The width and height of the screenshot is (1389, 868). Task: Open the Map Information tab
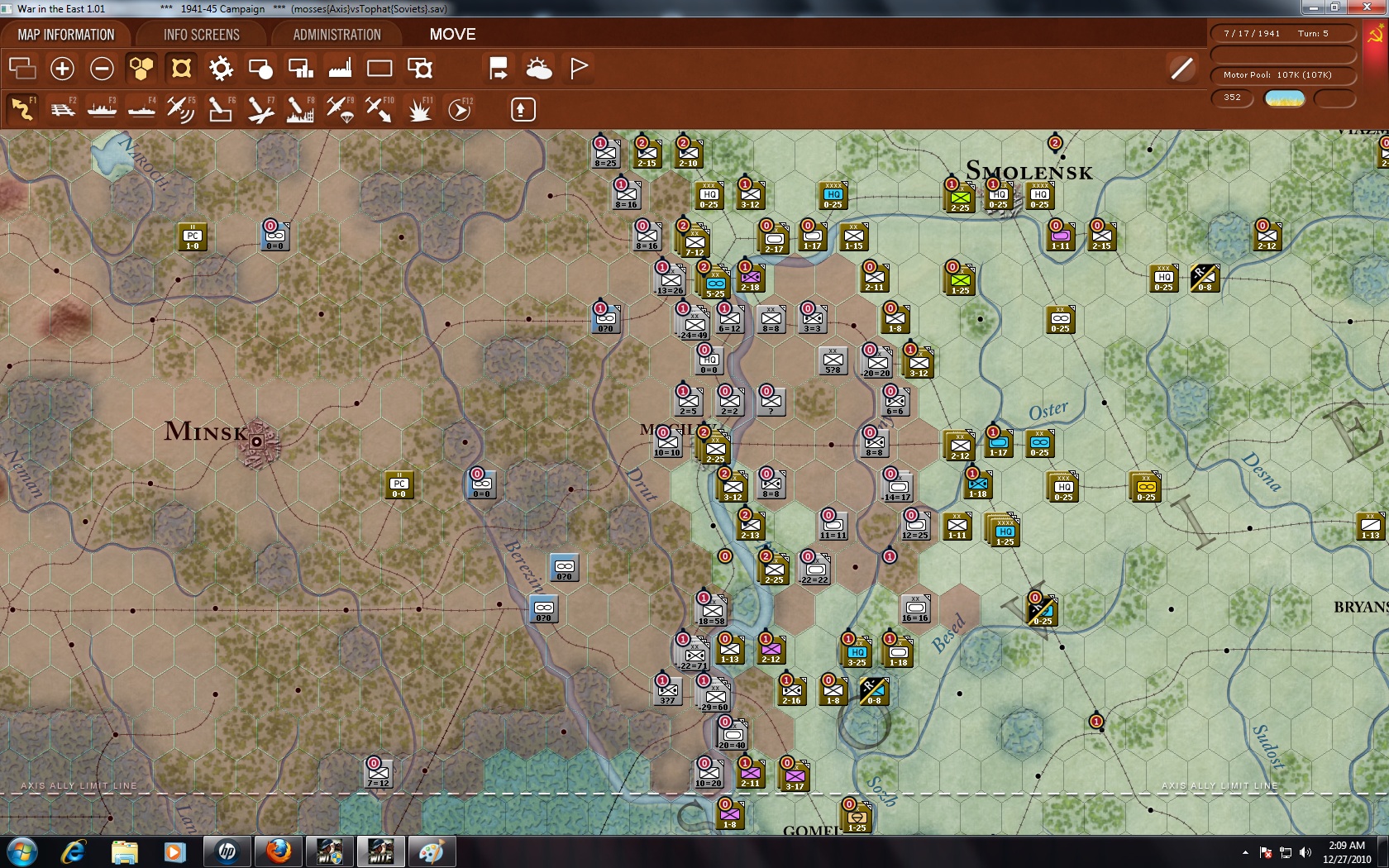click(x=66, y=35)
